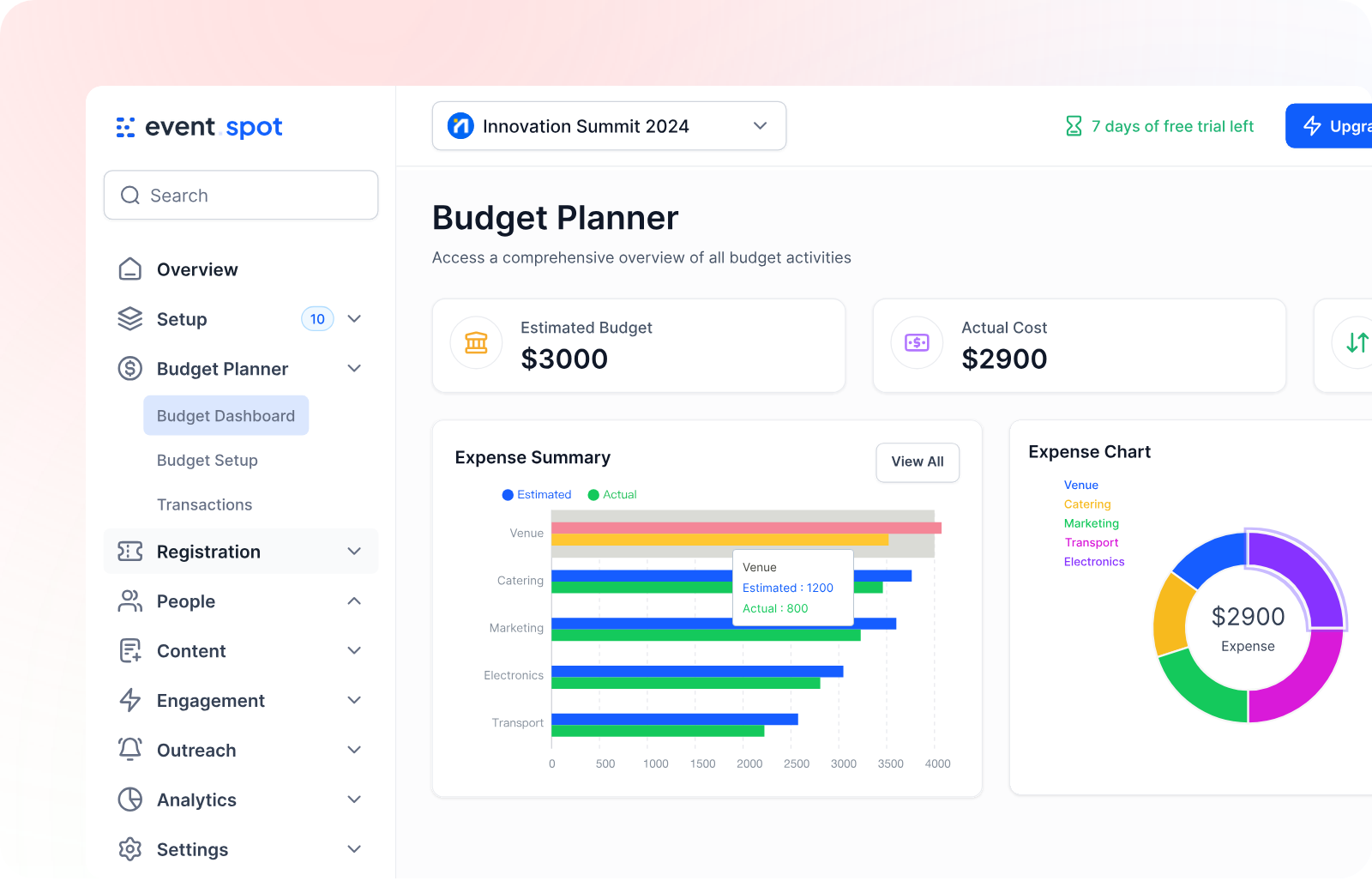Click the Budget Planner dollar icon
Screen dimensions: 1372x887
click(x=129, y=369)
